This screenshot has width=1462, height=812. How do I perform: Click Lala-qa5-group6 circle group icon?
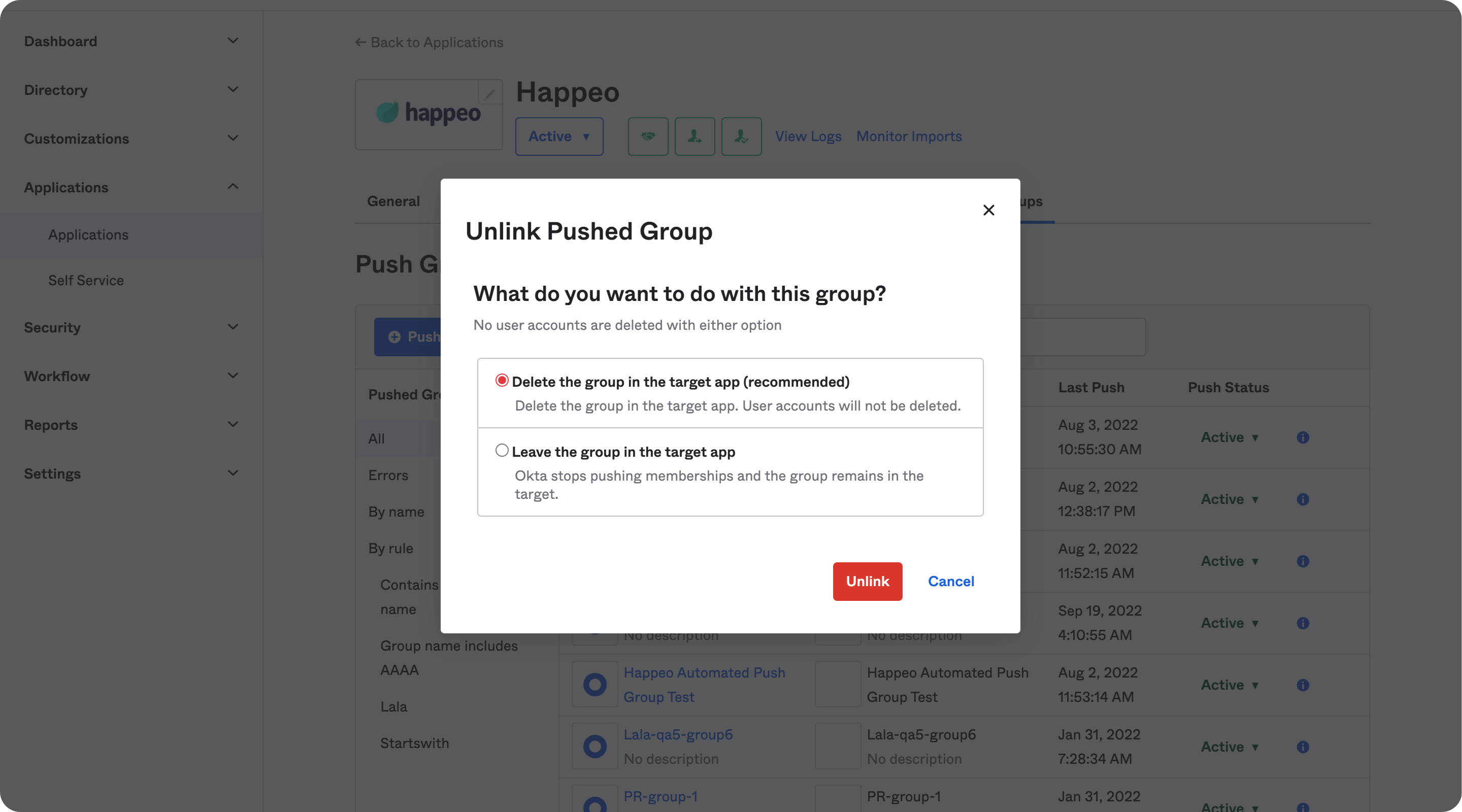point(595,746)
